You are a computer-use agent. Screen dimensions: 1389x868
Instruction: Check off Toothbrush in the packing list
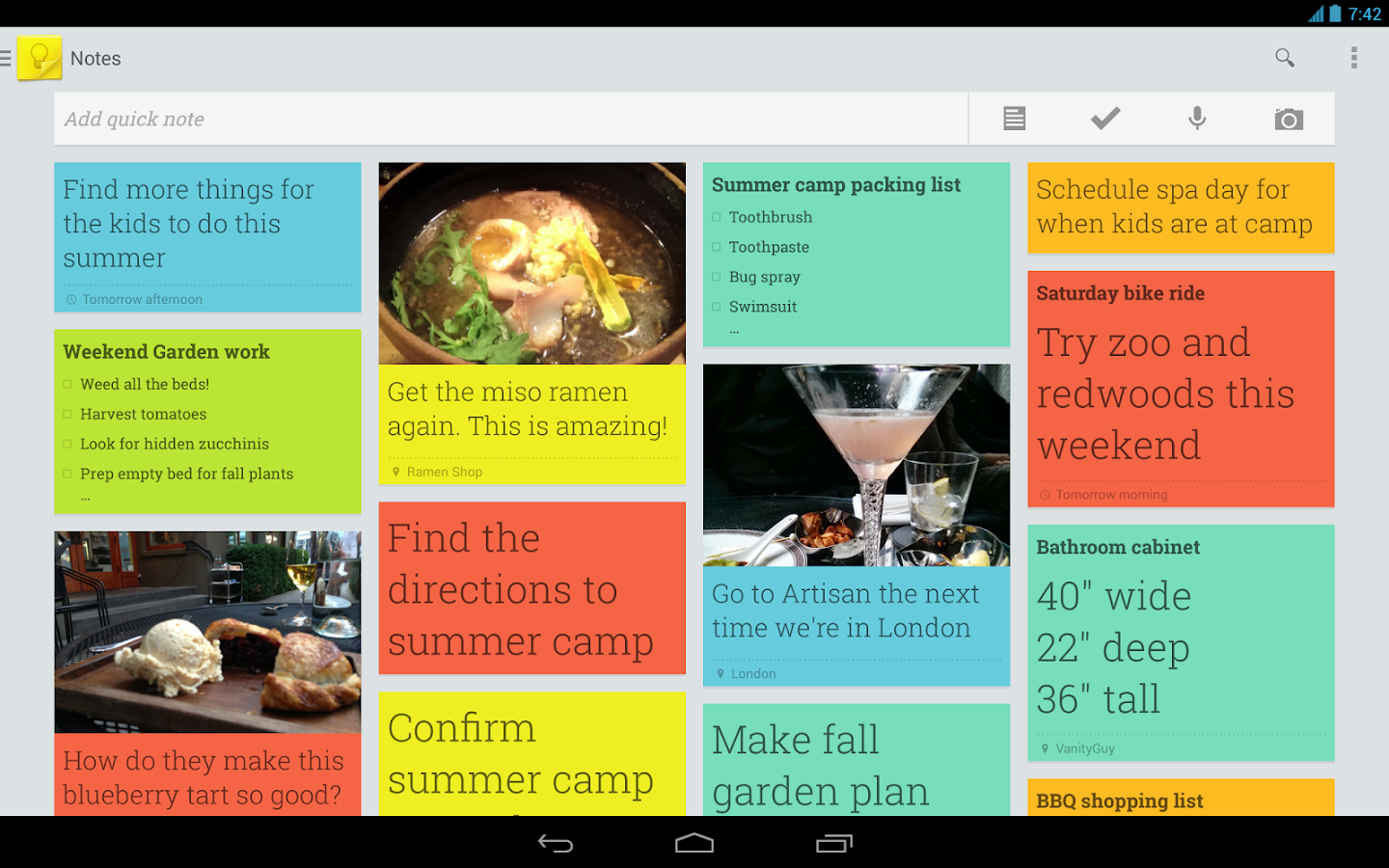tap(717, 217)
